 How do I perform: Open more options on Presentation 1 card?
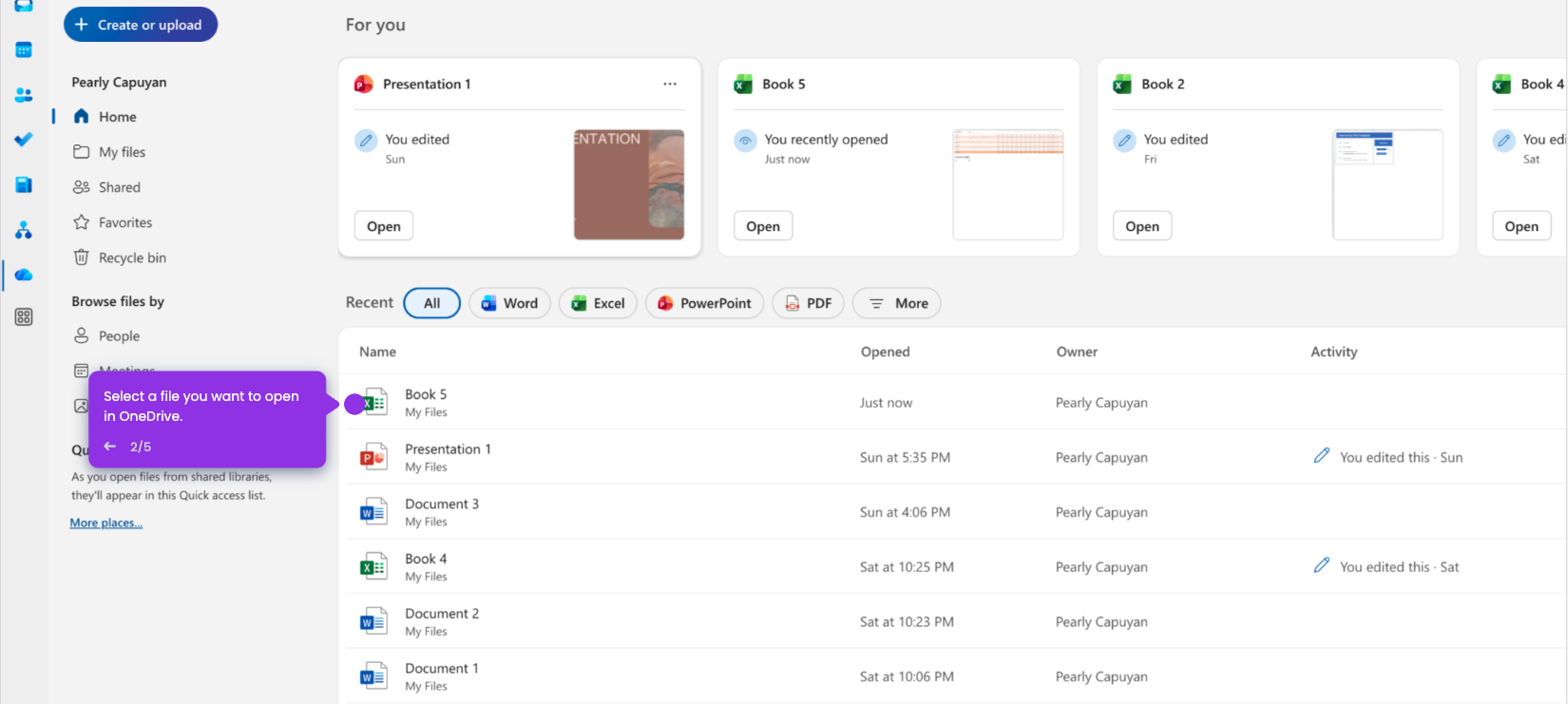pos(670,85)
